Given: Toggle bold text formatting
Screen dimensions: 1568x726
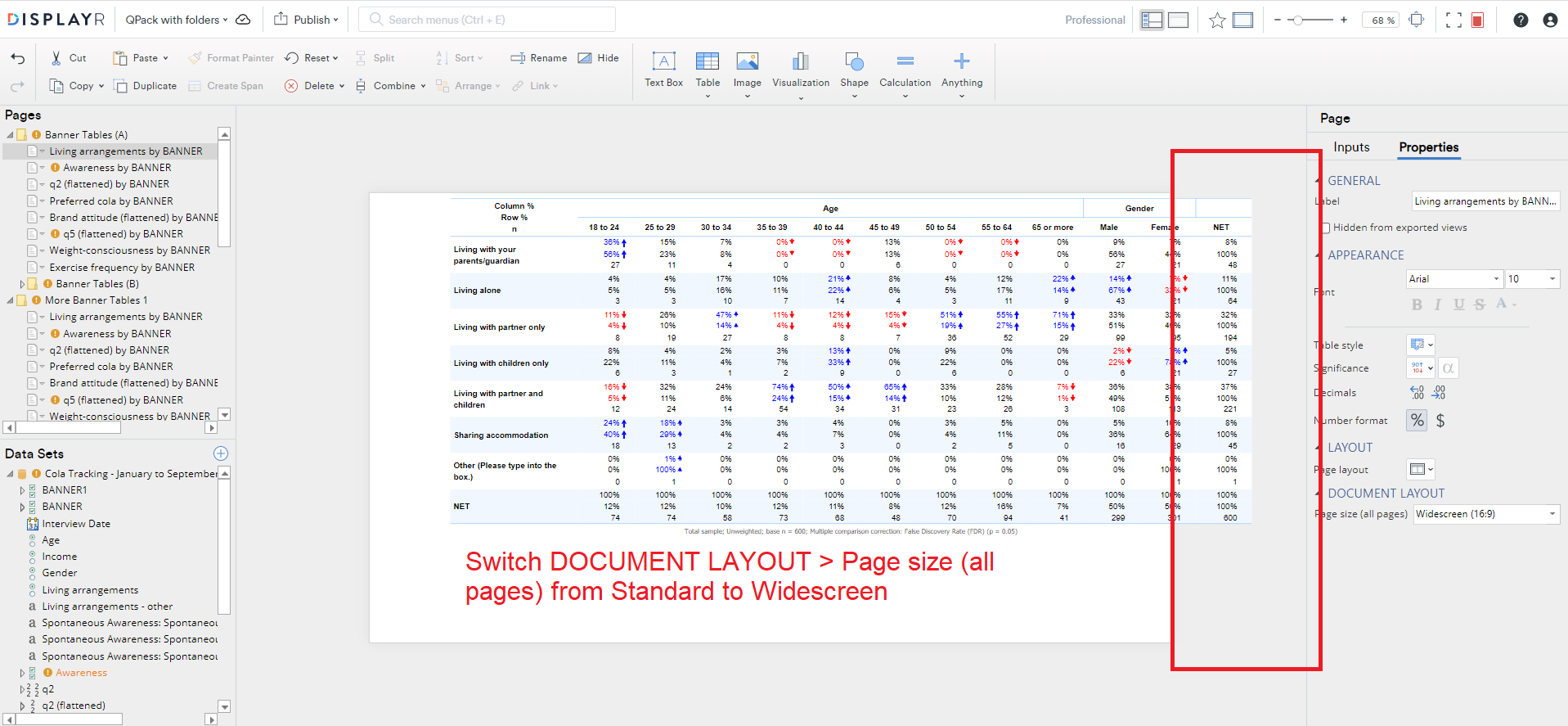Looking at the screenshot, I should click(x=1417, y=304).
